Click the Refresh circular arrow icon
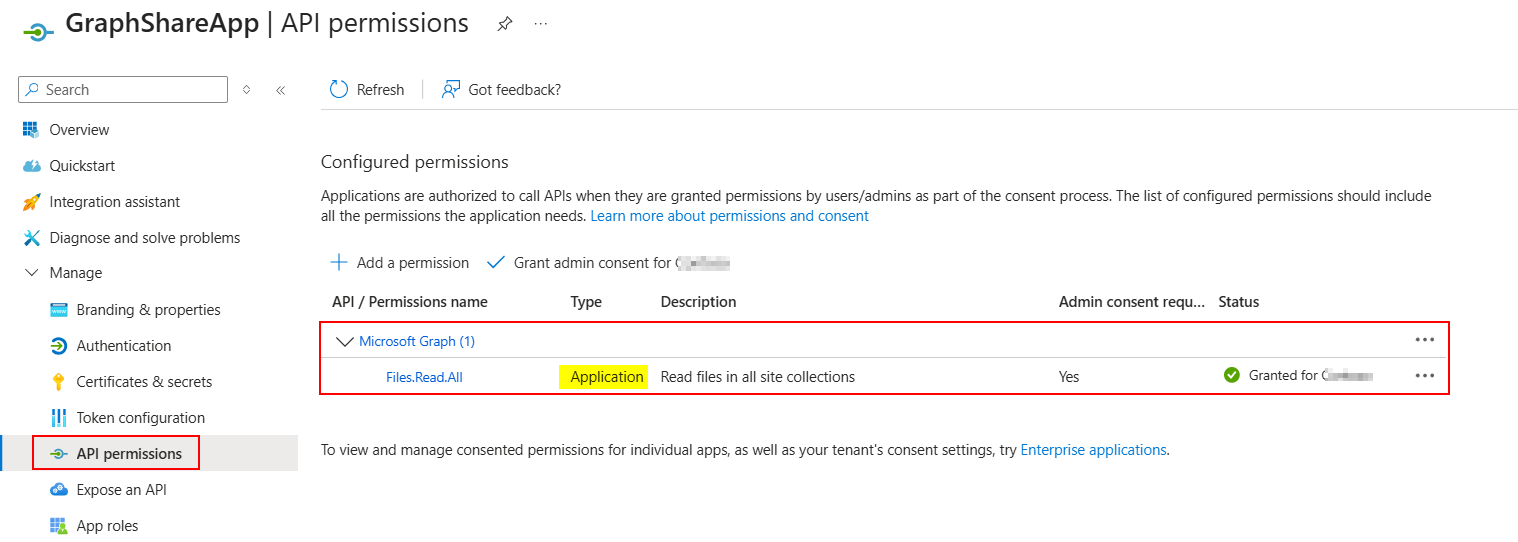This screenshot has width=1518, height=542. point(339,89)
